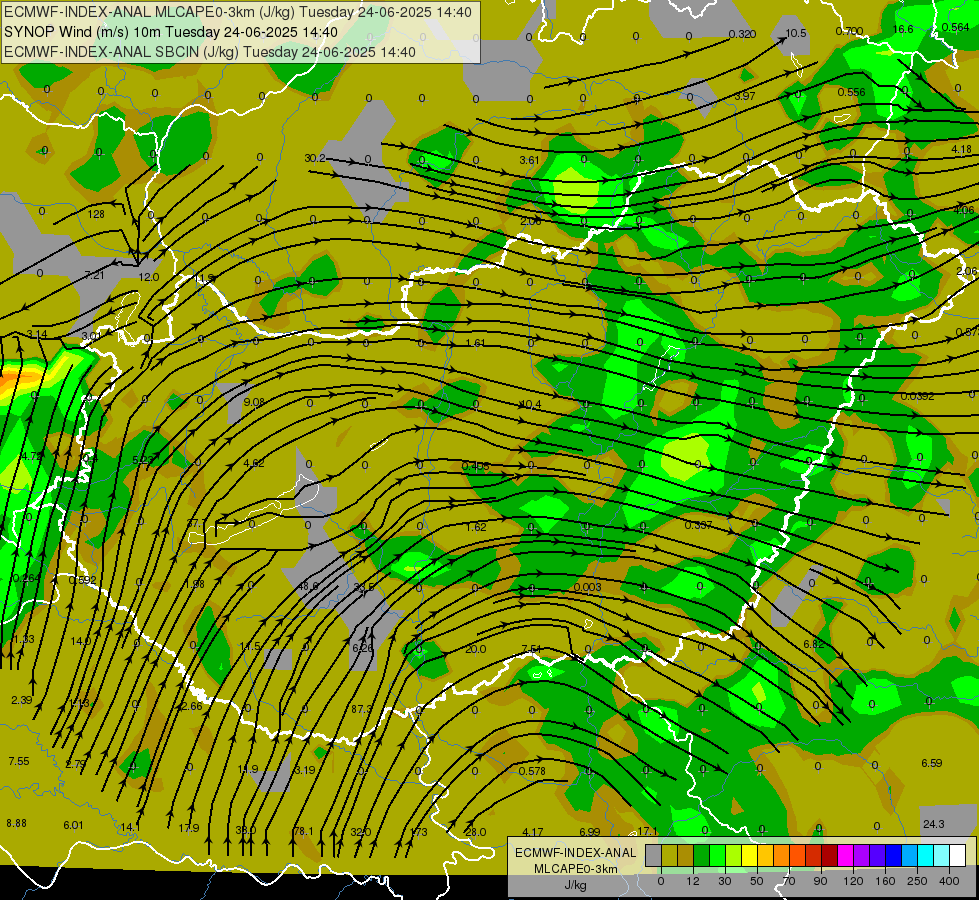979x900 pixels.
Task: Click the white legend swatch after 400
Action: click(x=958, y=855)
